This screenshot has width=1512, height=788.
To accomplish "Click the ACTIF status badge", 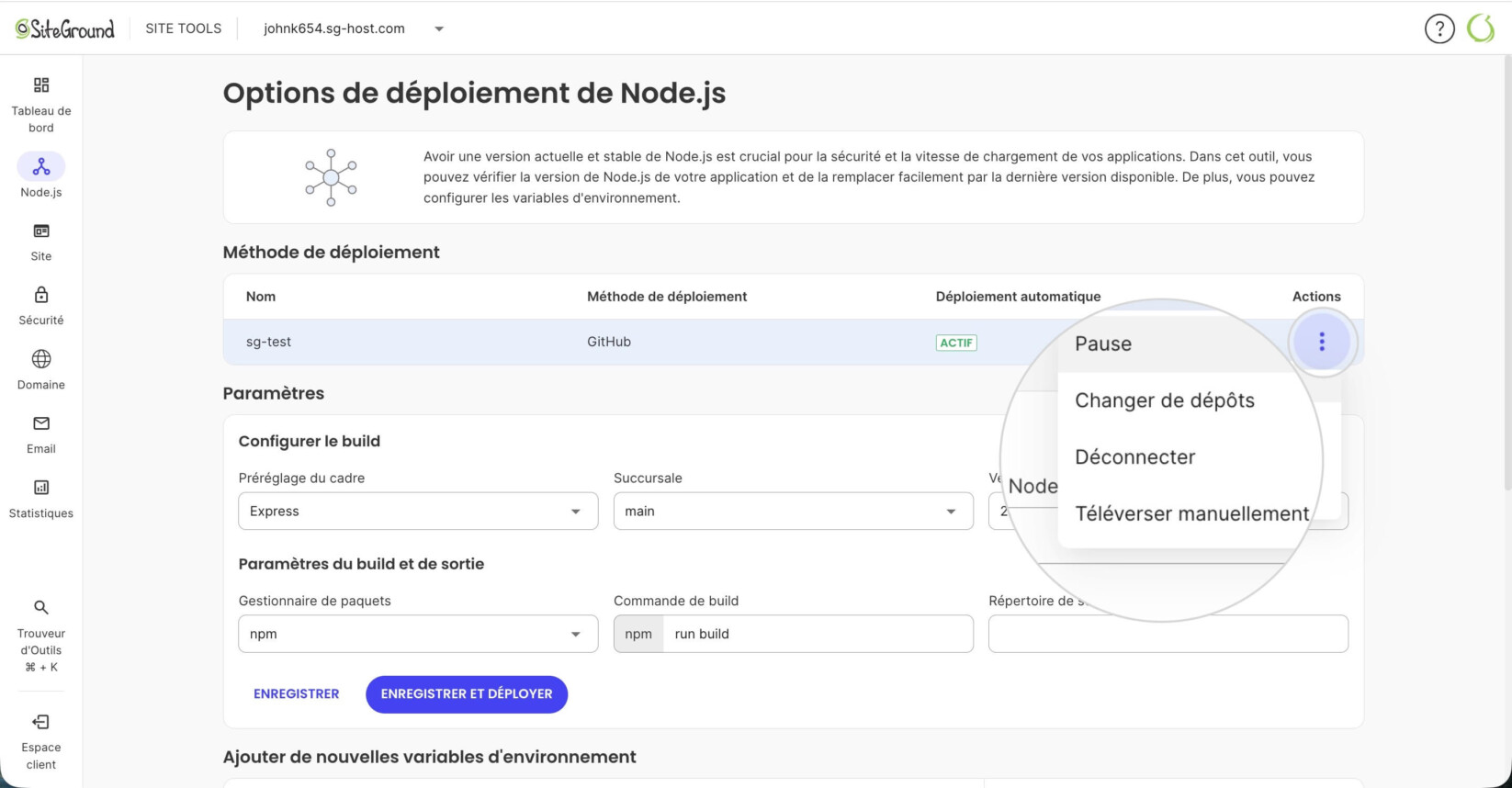I will tap(956, 343).
